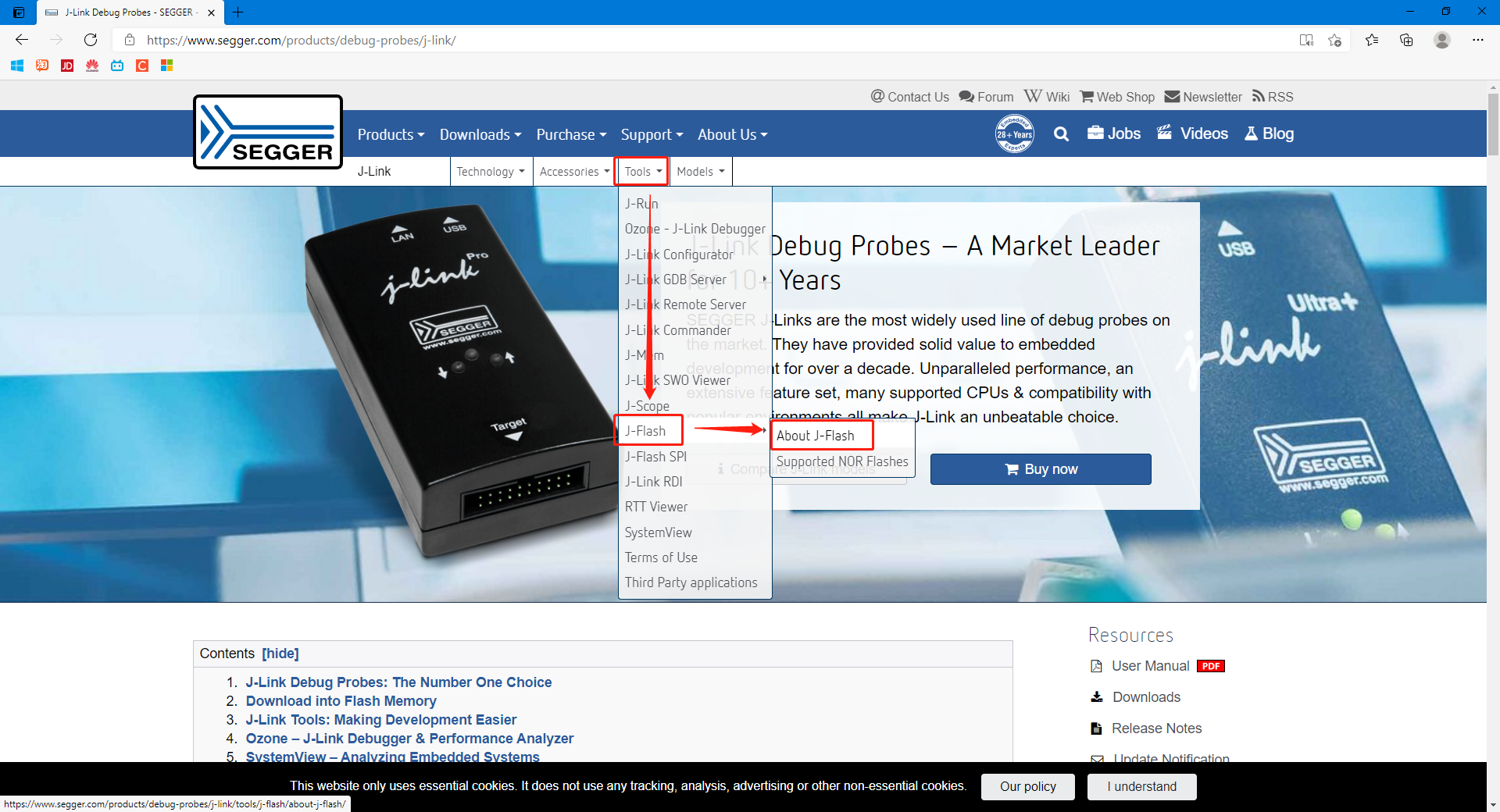Viewport: 1500px width, 812px height.
Task: Click the Jobs briefcase icon
Action: 1095,134
